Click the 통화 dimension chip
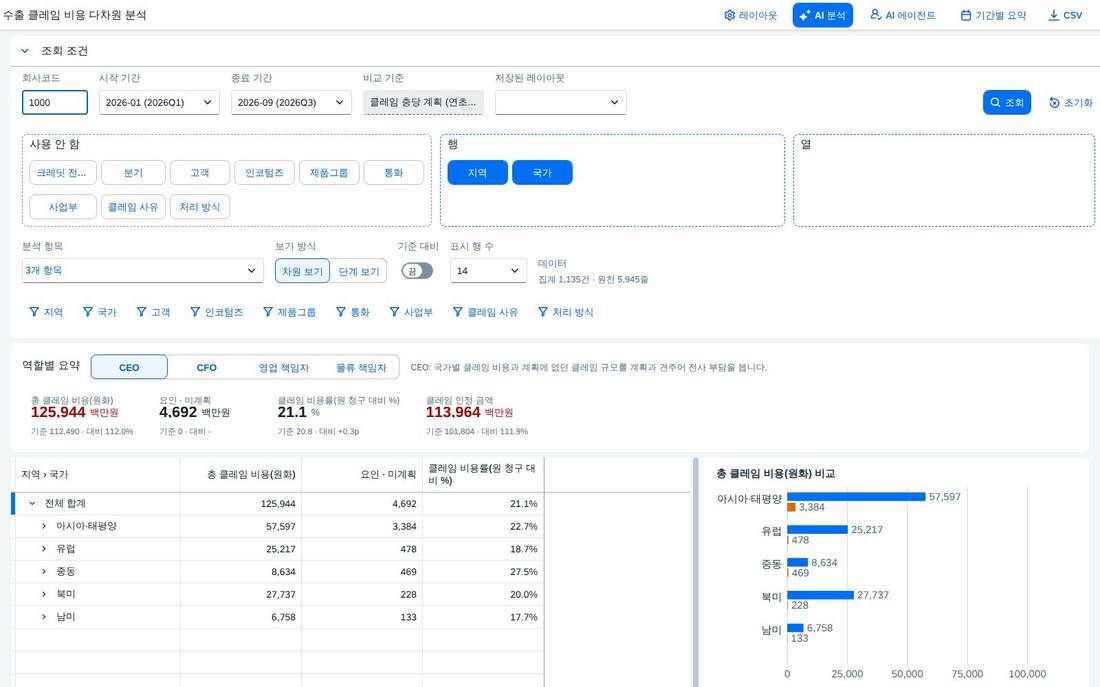The width and height of the screenshot is (1100, 687). point(394,173)
